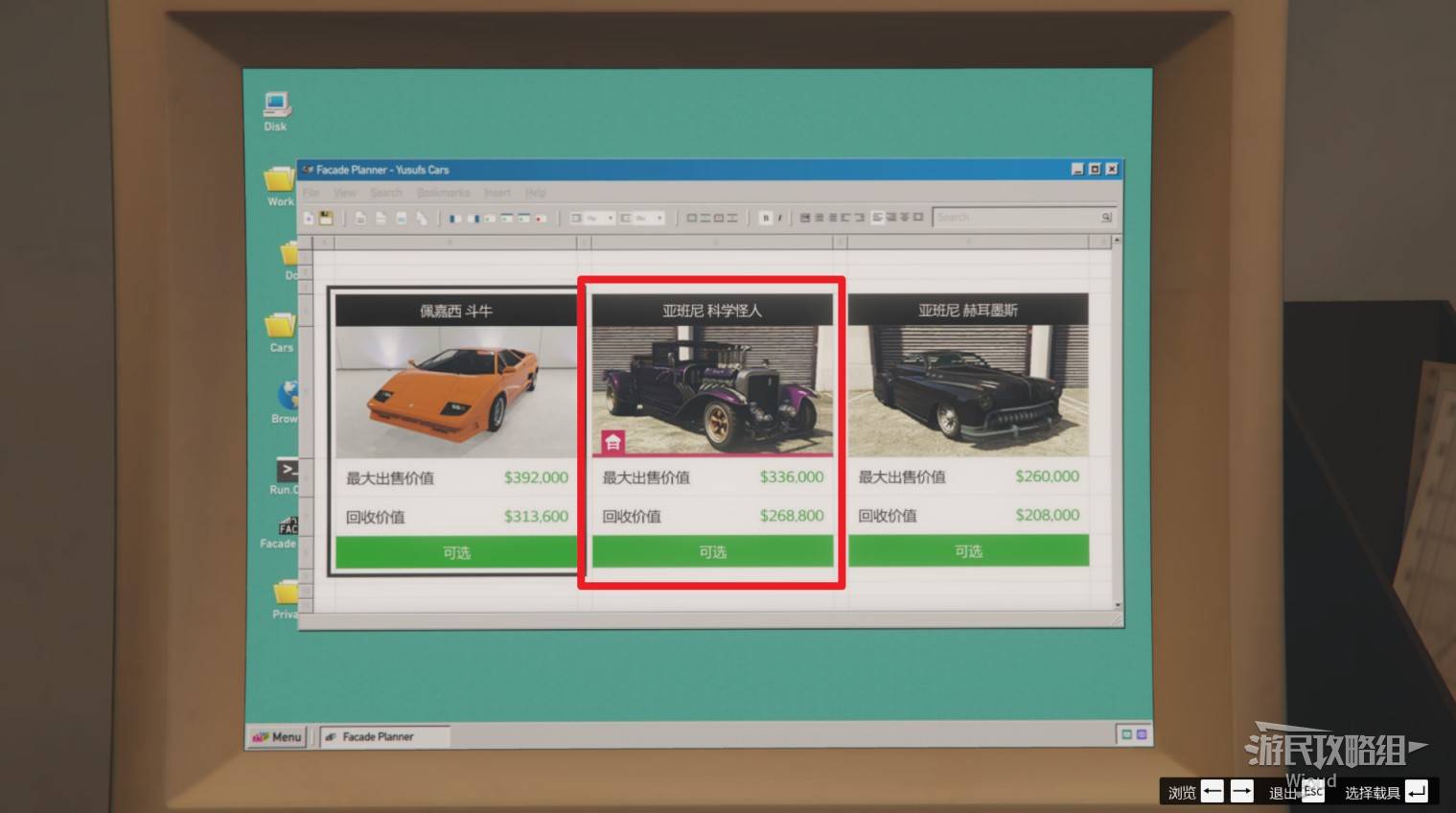
Task: Toggle italic I formatting in toolbar
Action: [779, 218]
